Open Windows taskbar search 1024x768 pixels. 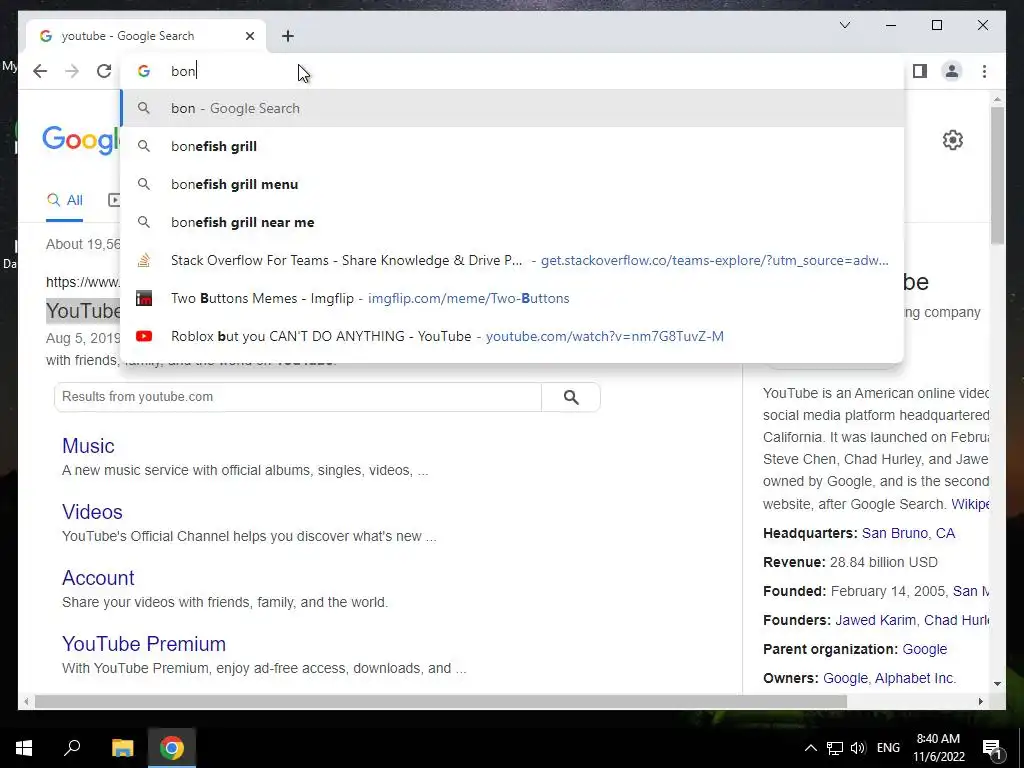72,748
